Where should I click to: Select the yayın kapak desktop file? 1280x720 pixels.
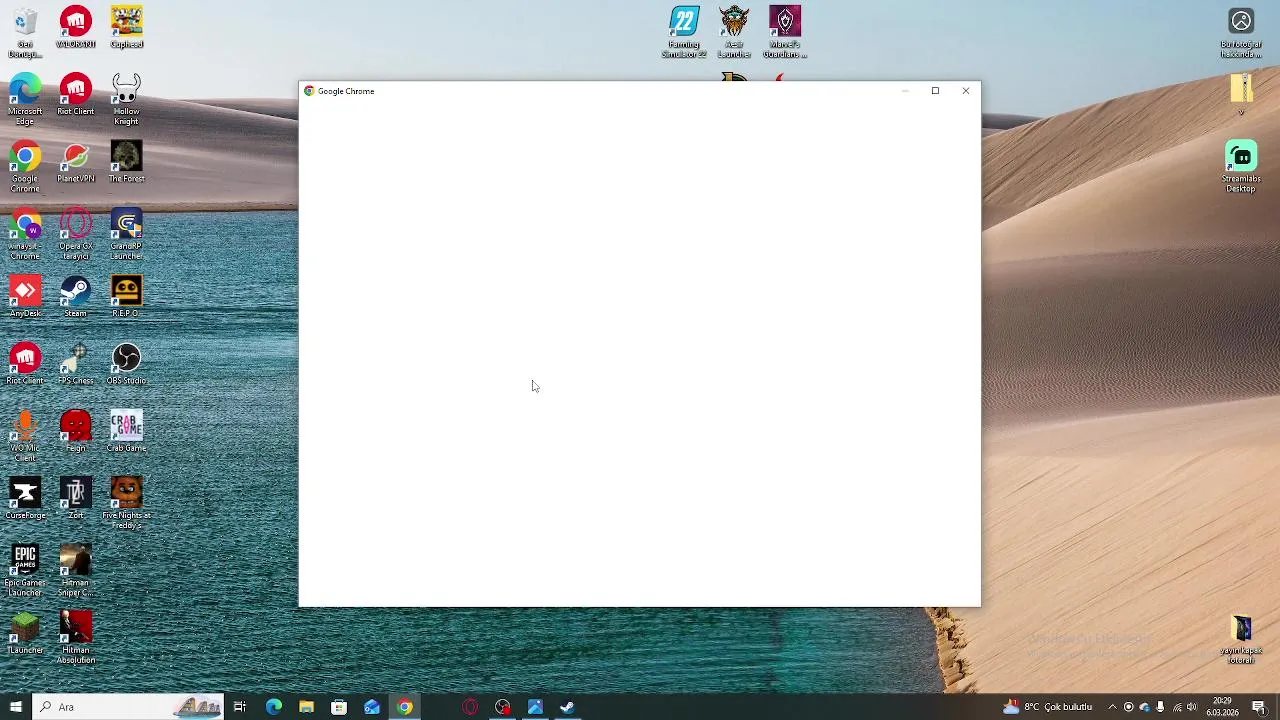coord(1241,639)
